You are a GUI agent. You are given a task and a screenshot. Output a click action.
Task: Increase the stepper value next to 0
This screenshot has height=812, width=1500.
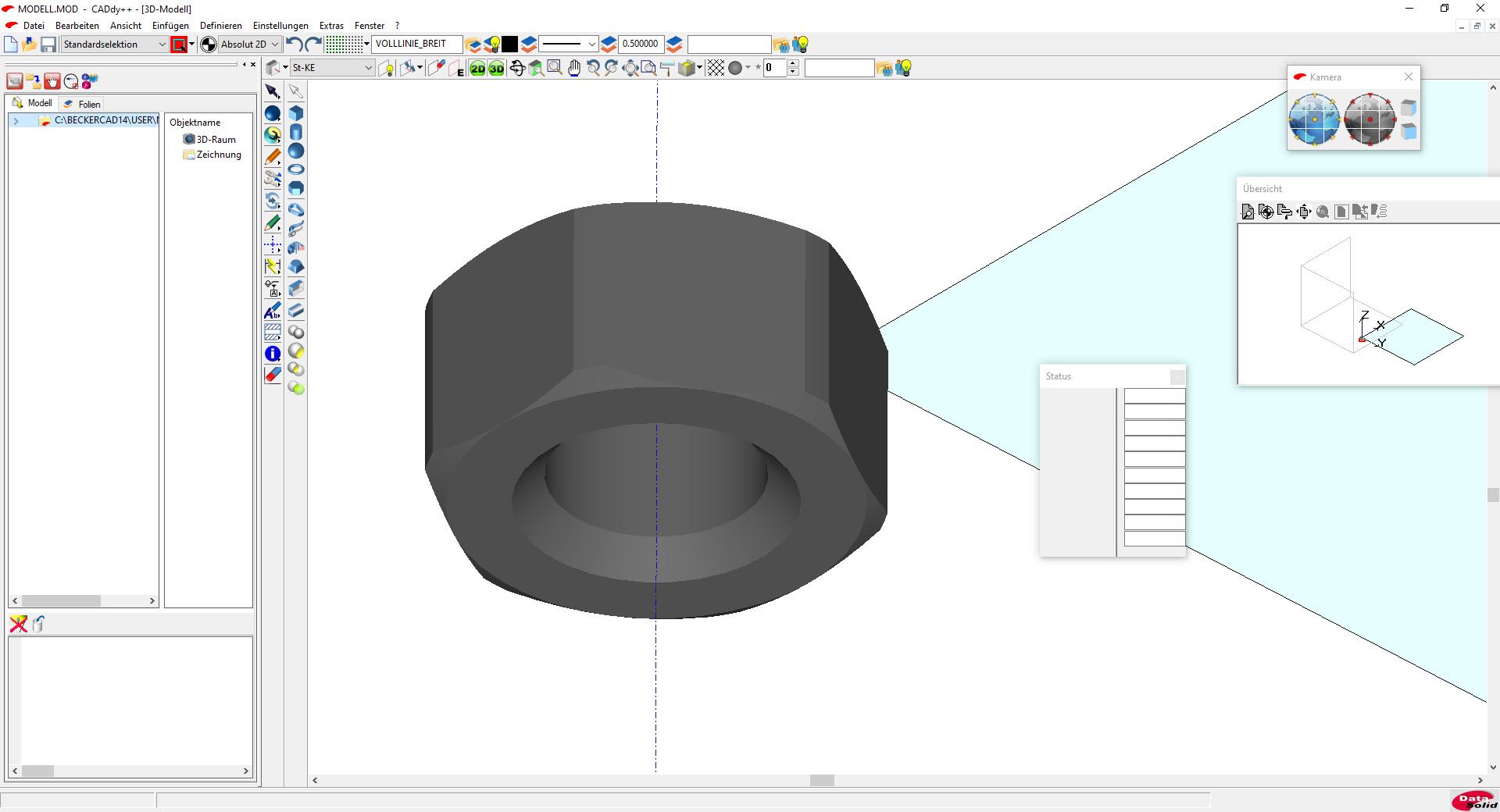793,64
